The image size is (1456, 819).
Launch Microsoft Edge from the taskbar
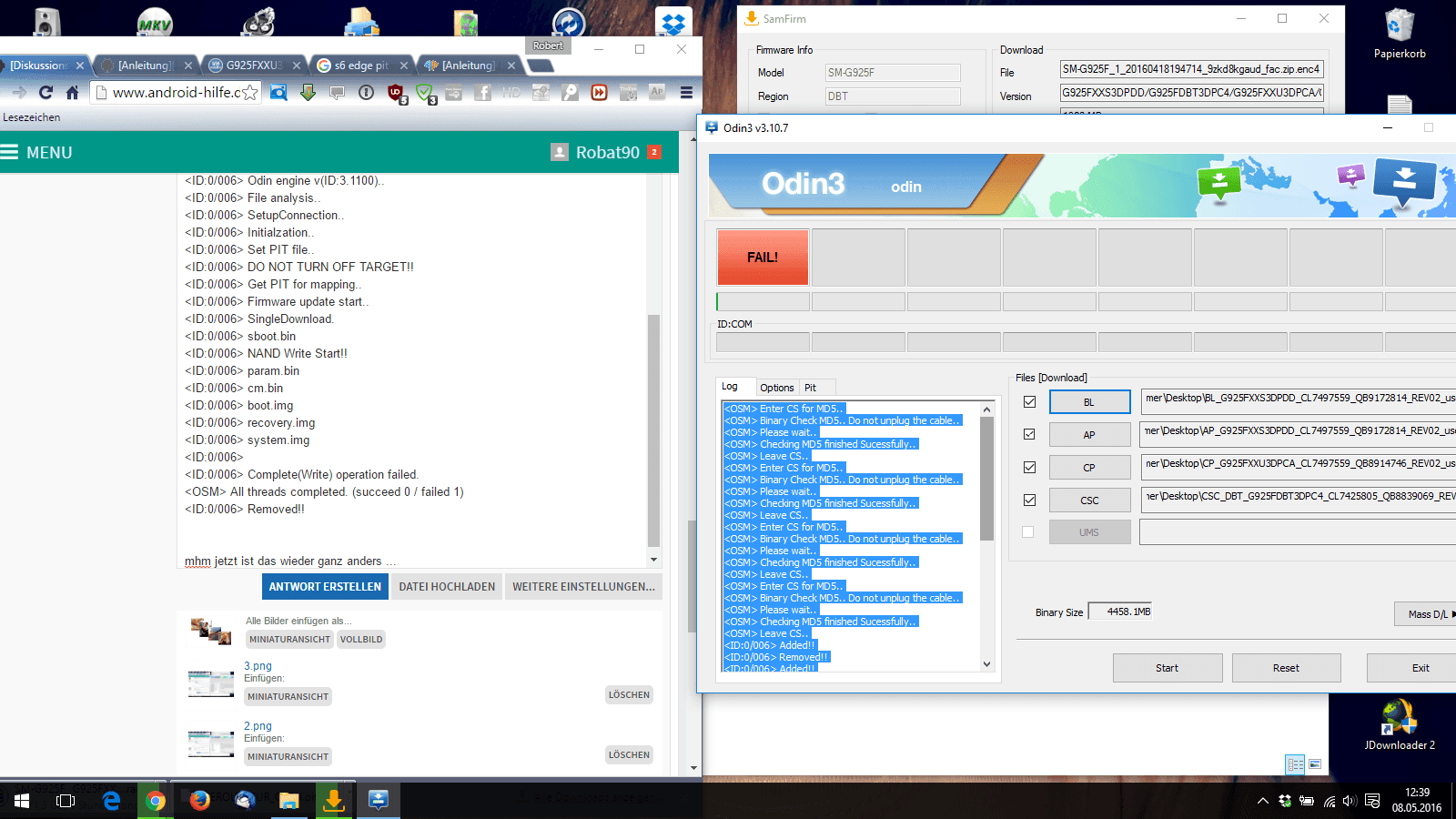tap(111, 801)
